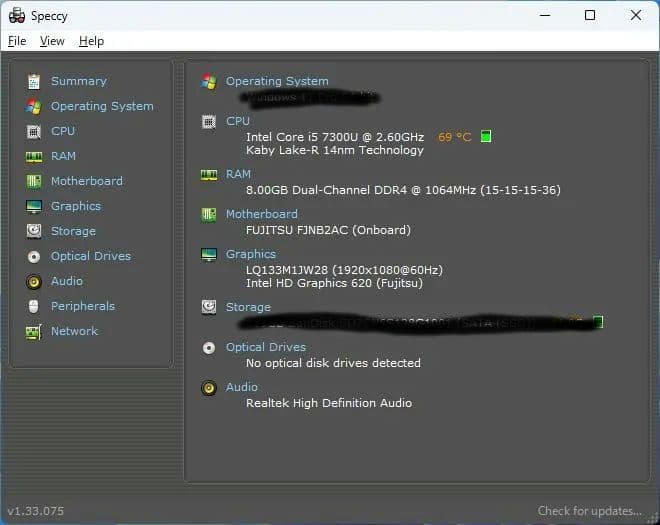660x525 pixels.
Task: Click the Graphics monitor icon in summary panel
Action: coord(209,255)
